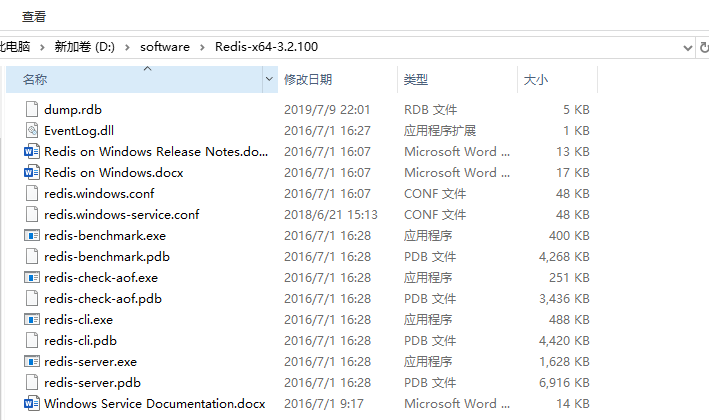Image resolution: width=709 pixels, height=420 pixels.
Task: Sort by the 修改日期 column header
Action: (x=337, y=79)
